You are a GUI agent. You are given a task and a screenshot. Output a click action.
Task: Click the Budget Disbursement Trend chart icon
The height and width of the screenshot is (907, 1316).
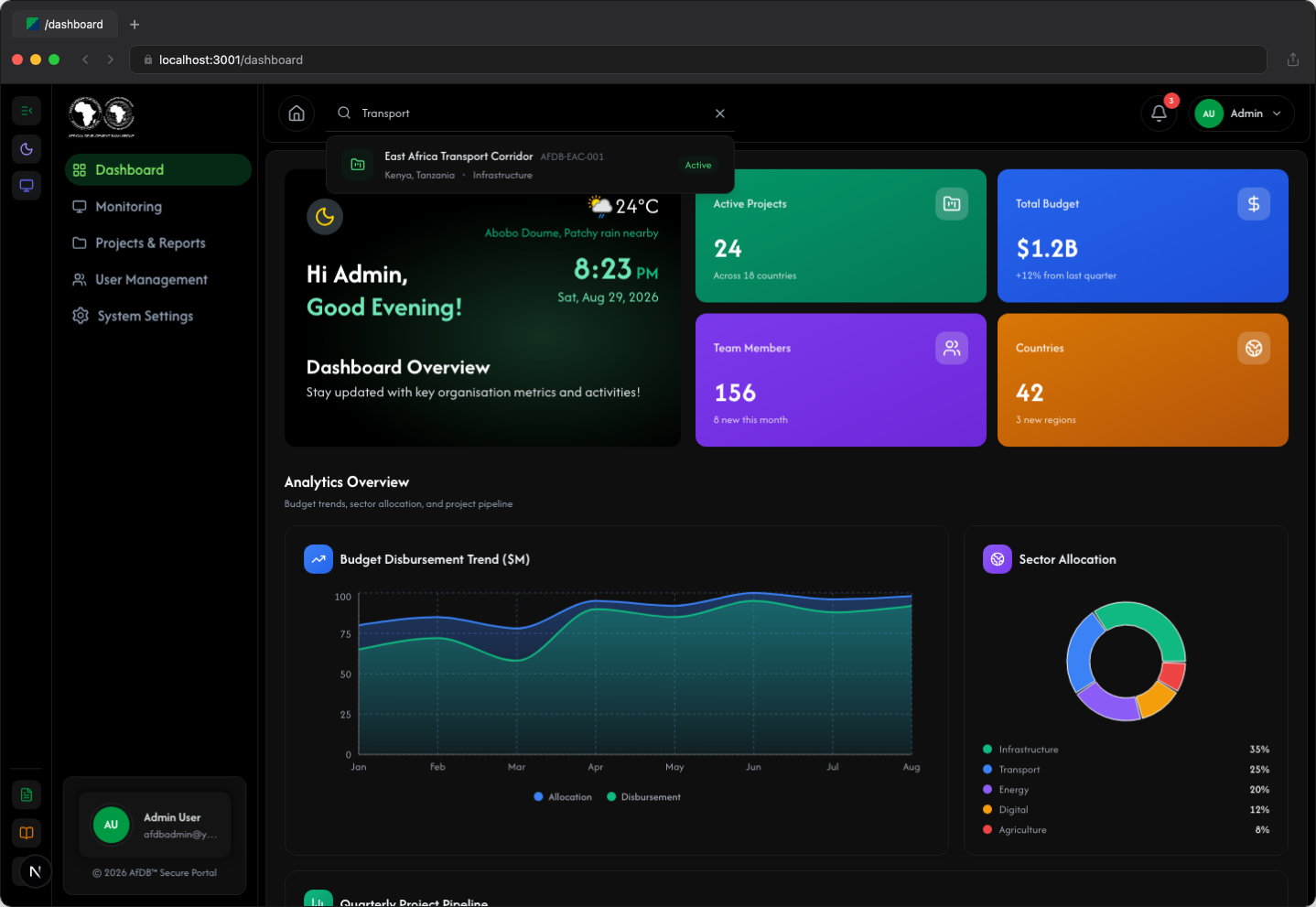318,559
